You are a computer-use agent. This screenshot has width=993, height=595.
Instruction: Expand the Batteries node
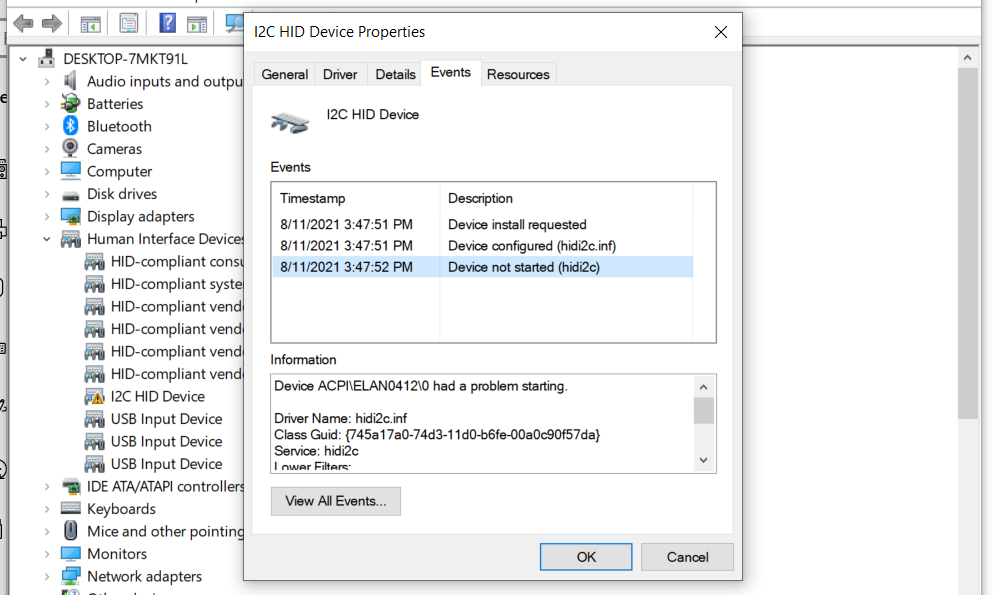(x=47, y=104)
